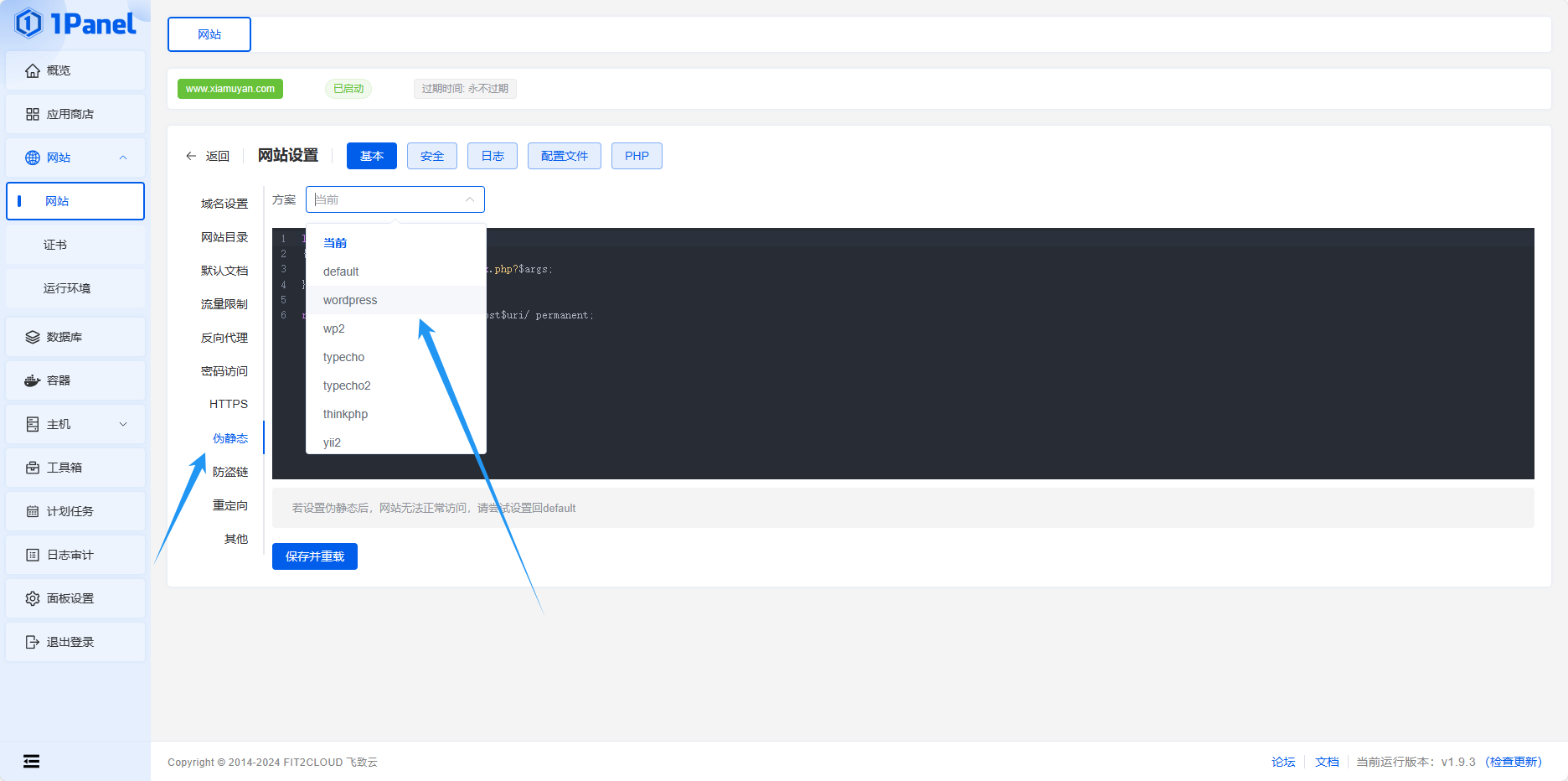Open the 文档 footer link
The width and height of the screenshot is (1568, 781).
tap(1327, 762)
